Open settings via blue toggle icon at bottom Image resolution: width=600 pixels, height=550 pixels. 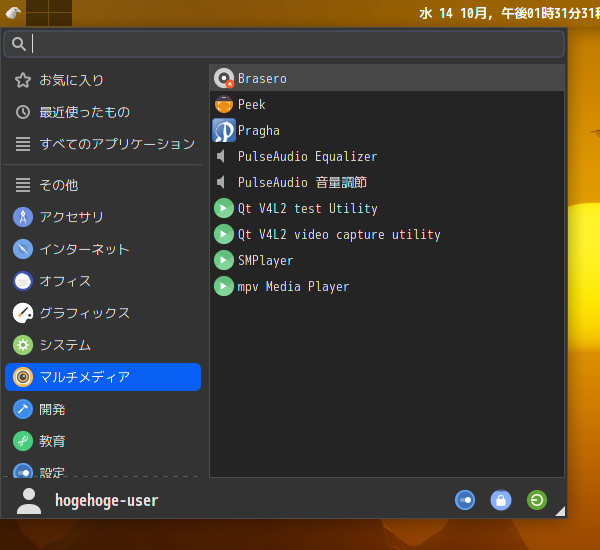(x=465, y=500)
